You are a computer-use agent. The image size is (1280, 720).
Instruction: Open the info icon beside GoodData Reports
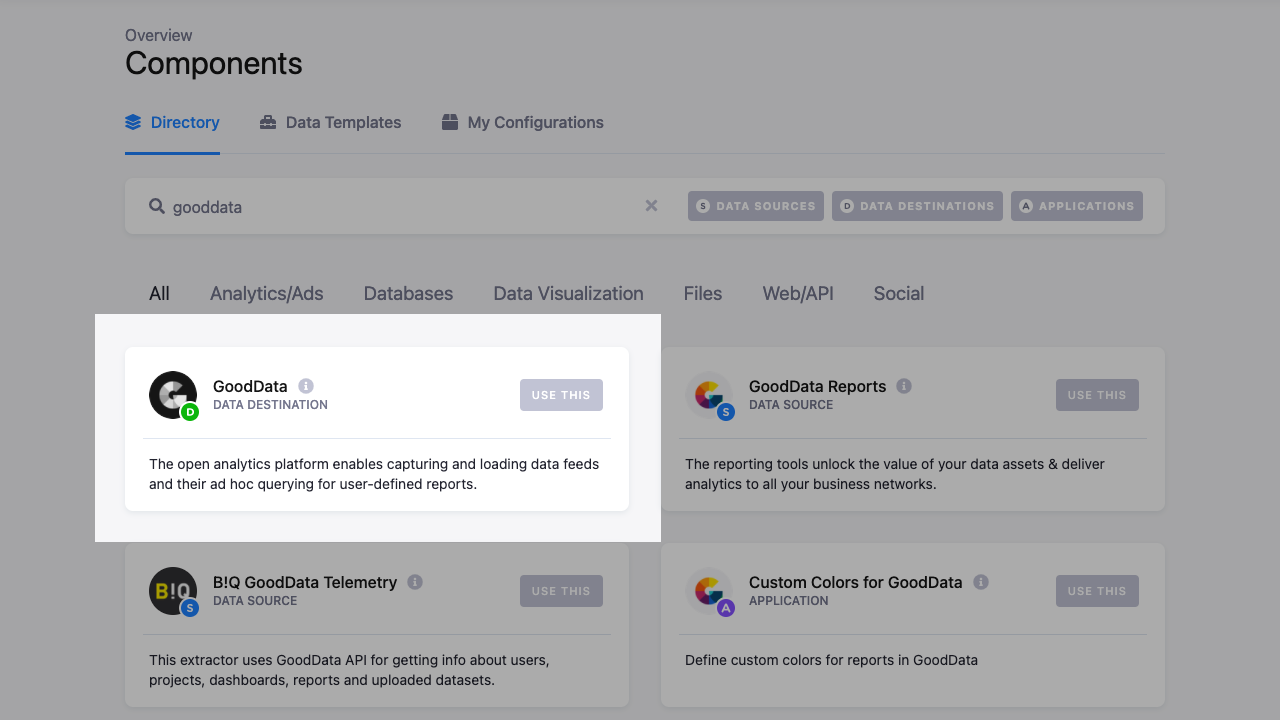(x=904, y=385)
